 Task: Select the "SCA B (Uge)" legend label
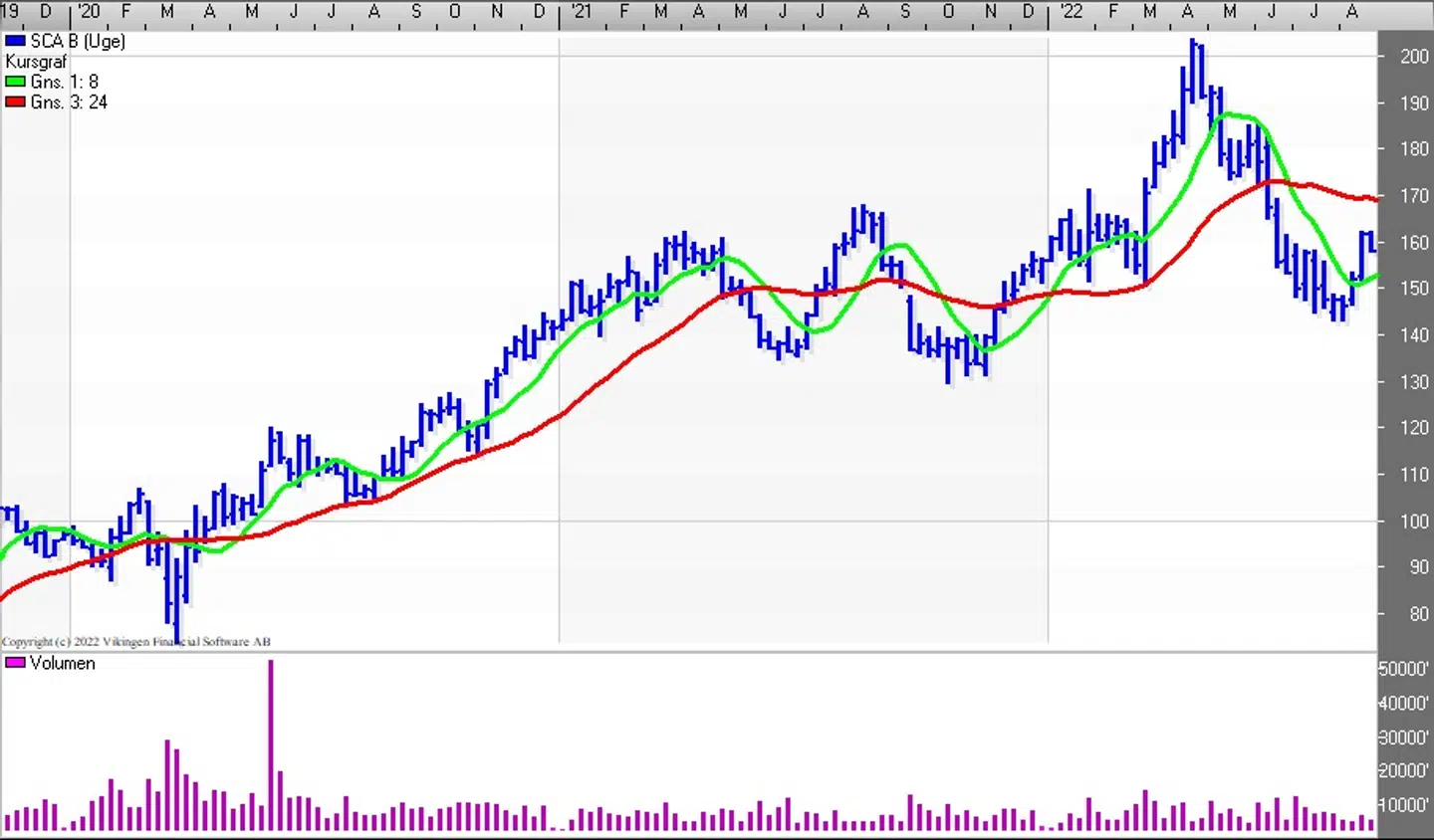pos(78,41)
